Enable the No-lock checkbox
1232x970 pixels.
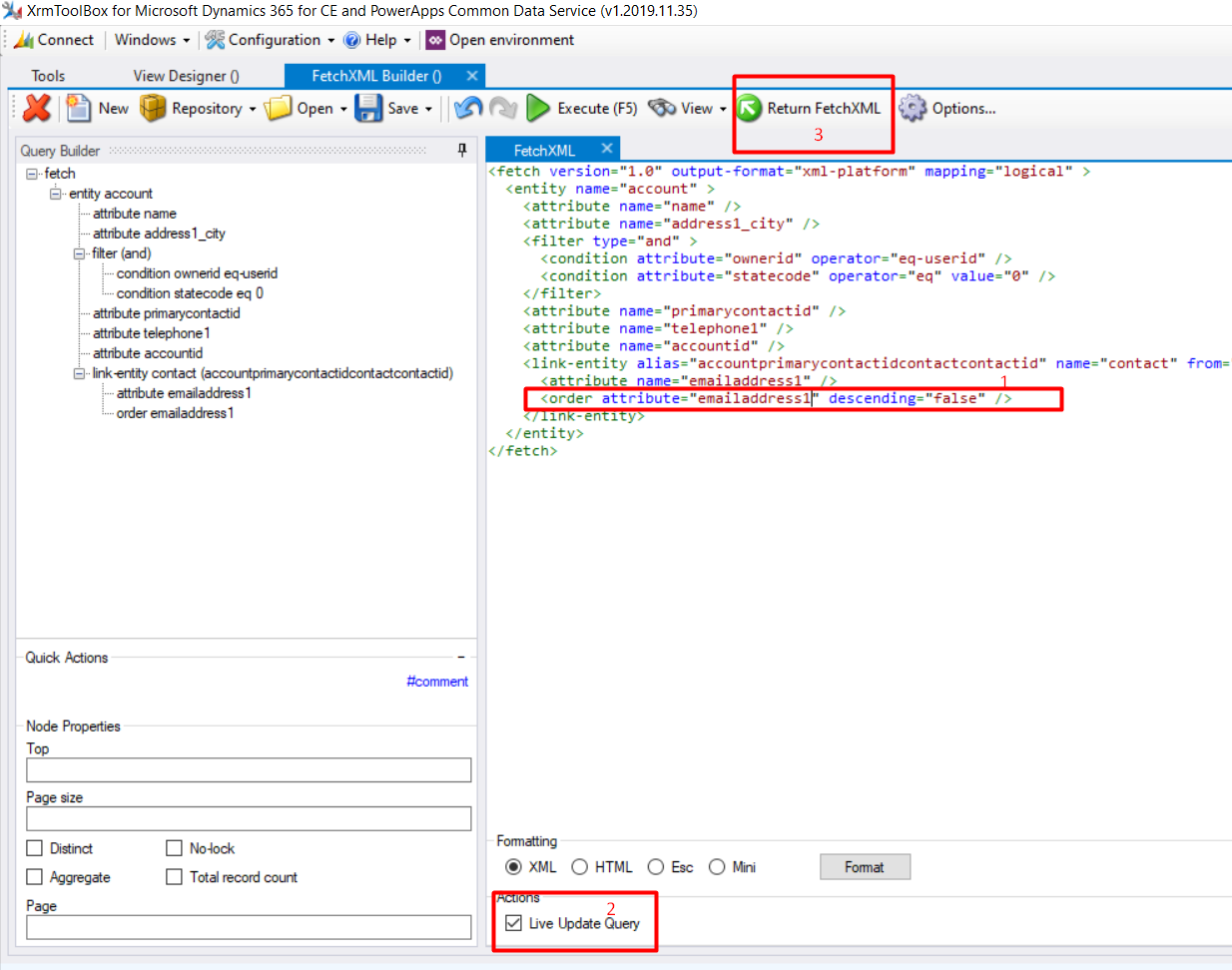click(175, 848)
